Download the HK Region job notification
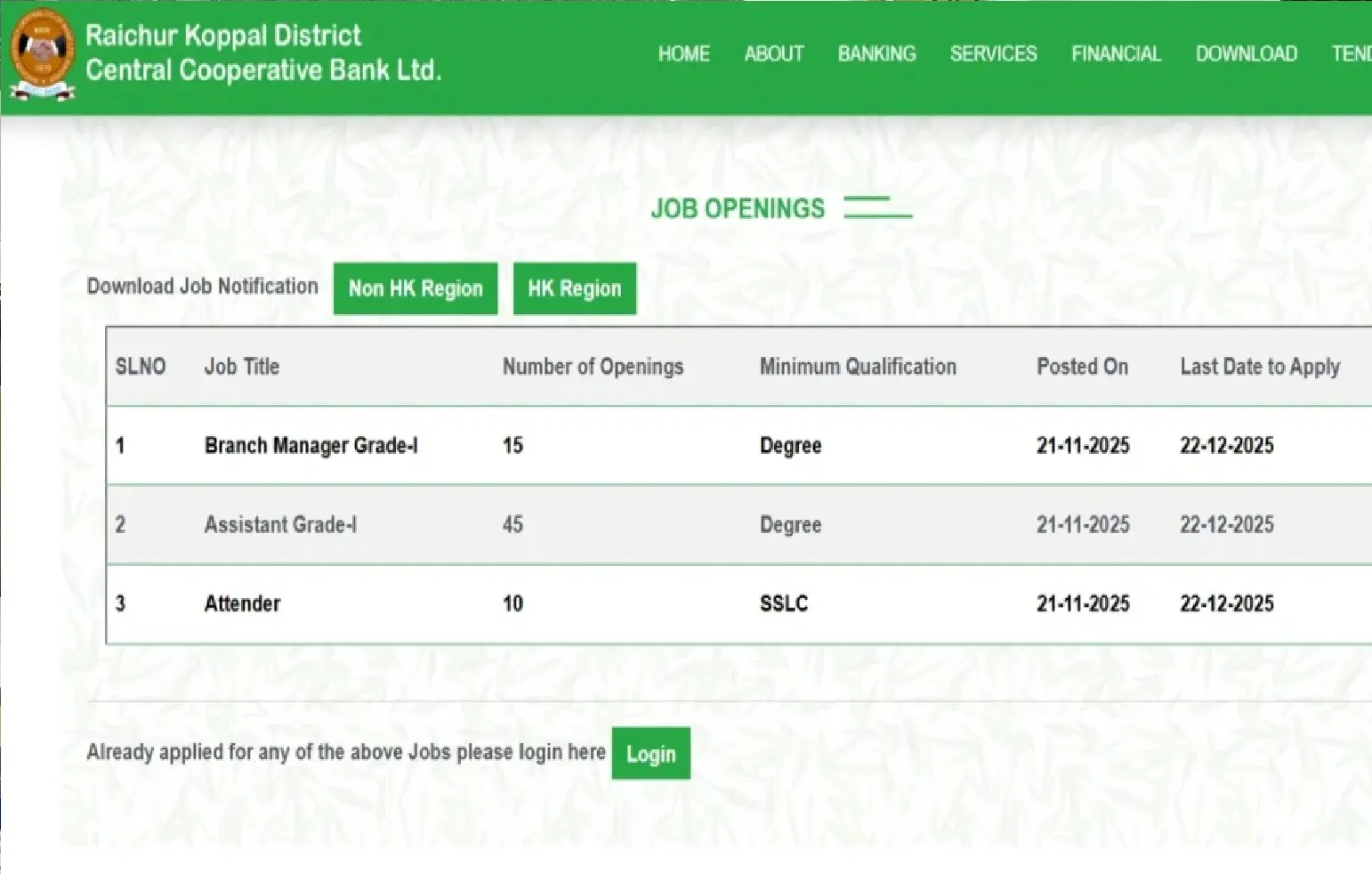Viewport: 1372px width, 874px height. pyautogui.click(x=574, y=288)
